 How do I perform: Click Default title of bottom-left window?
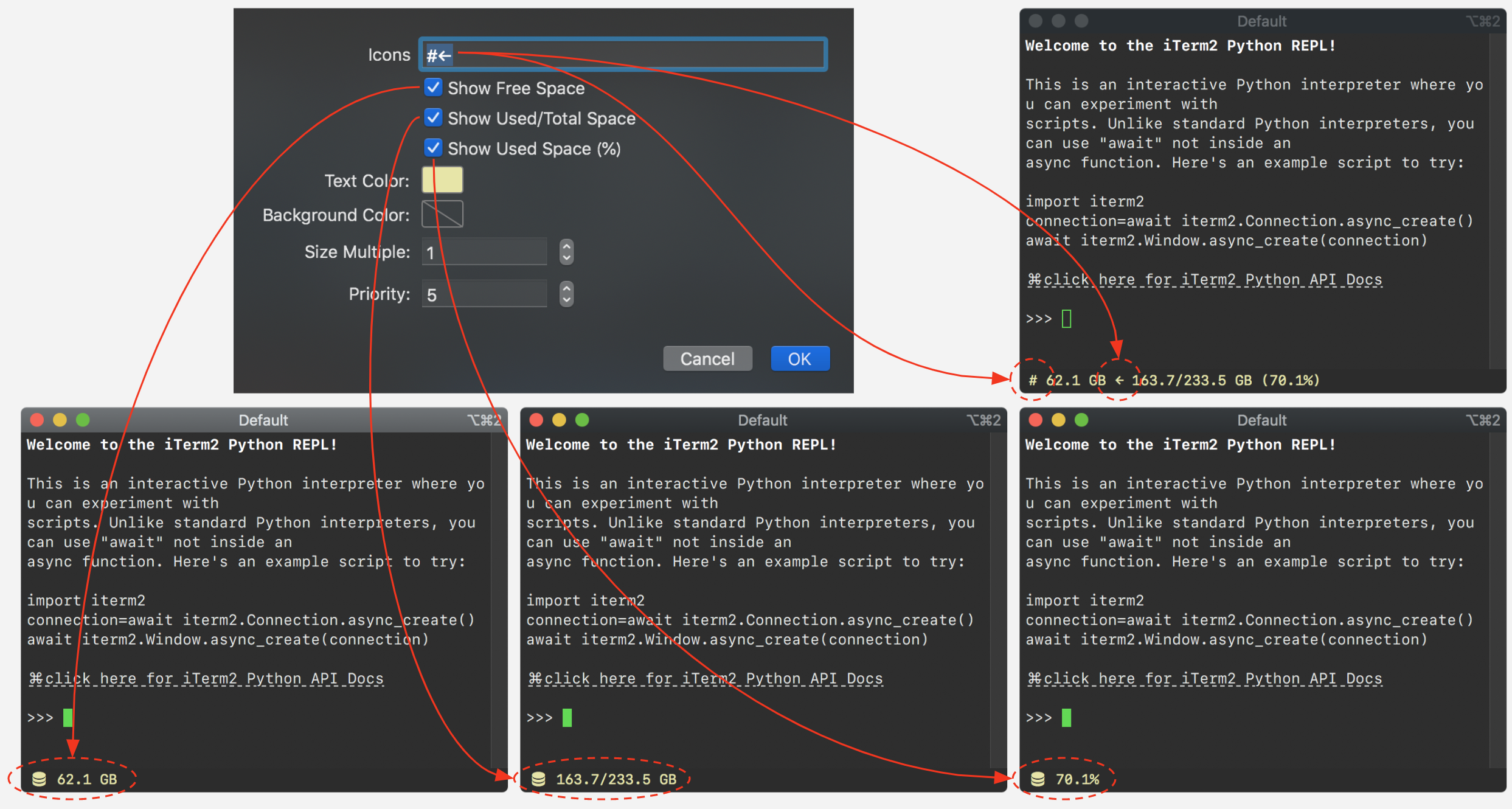tap(263, 420)
